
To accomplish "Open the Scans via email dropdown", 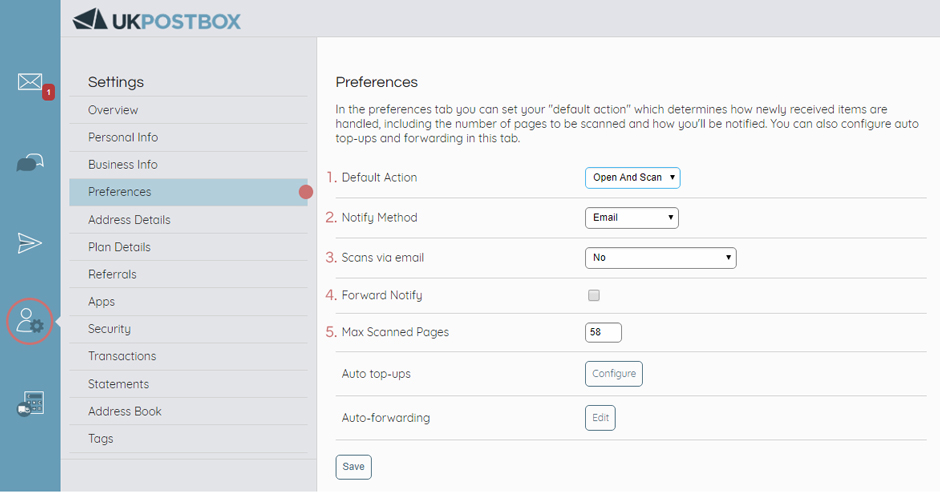I will 660,258.
